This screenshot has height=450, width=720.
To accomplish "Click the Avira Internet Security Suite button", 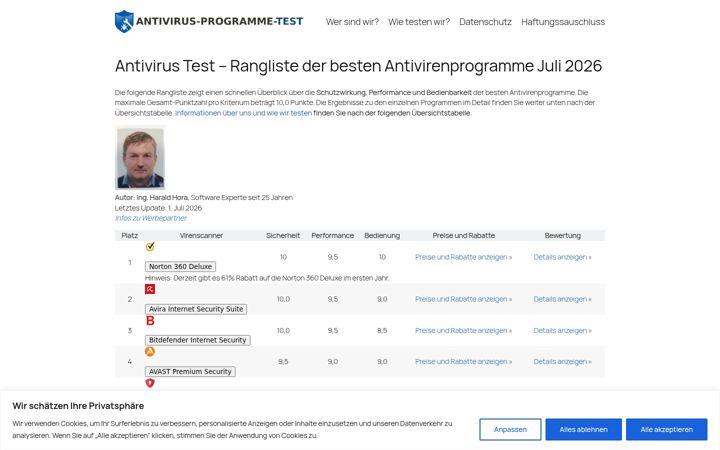I will (196, 309).
